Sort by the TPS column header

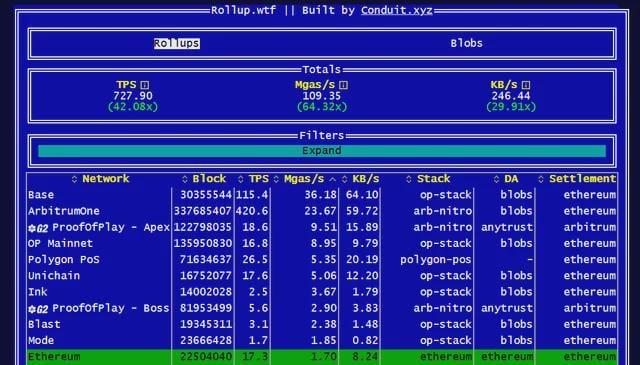click(x=258, y=179)
